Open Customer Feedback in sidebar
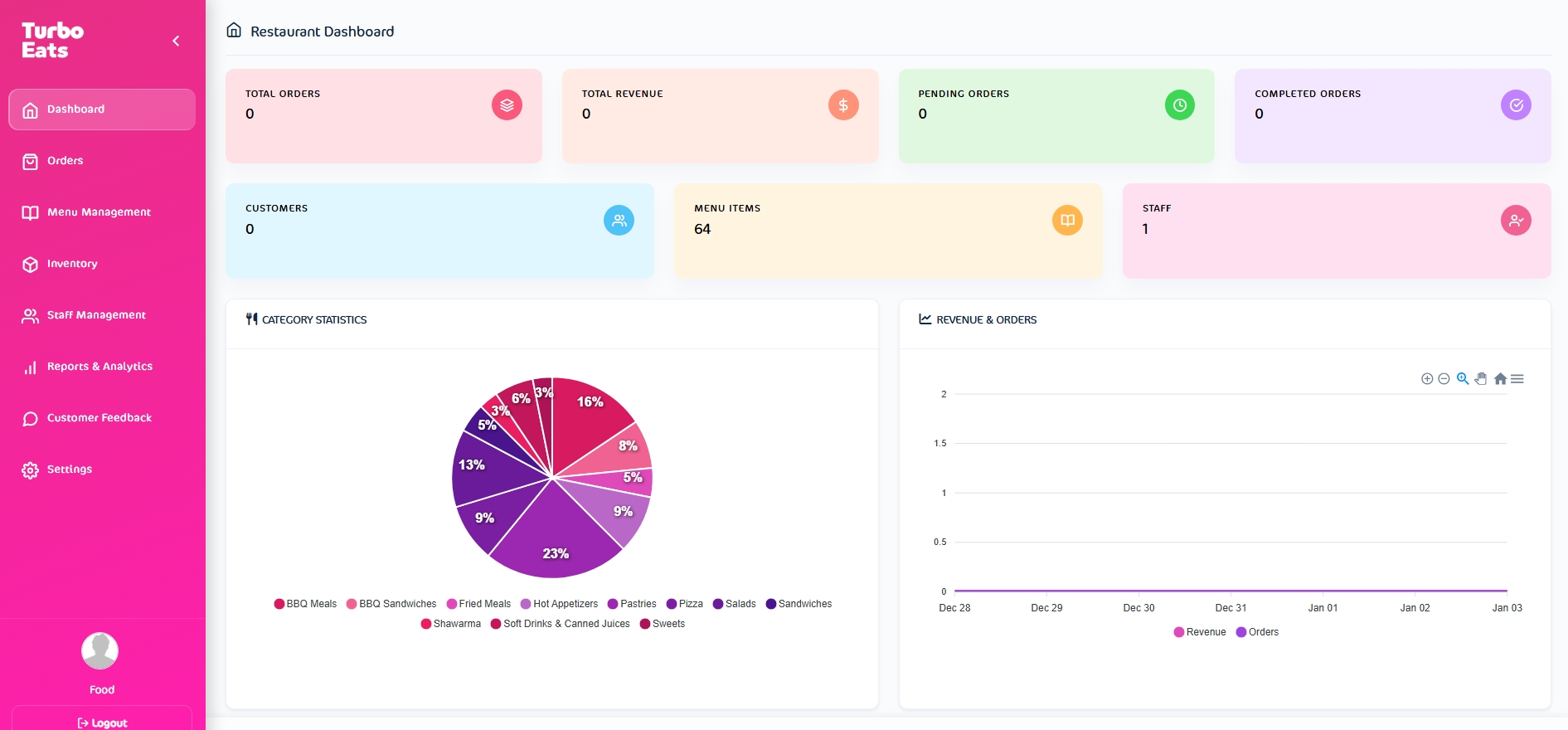The width and height of the screenshot is (1568, 730). [x=99, y=418]
